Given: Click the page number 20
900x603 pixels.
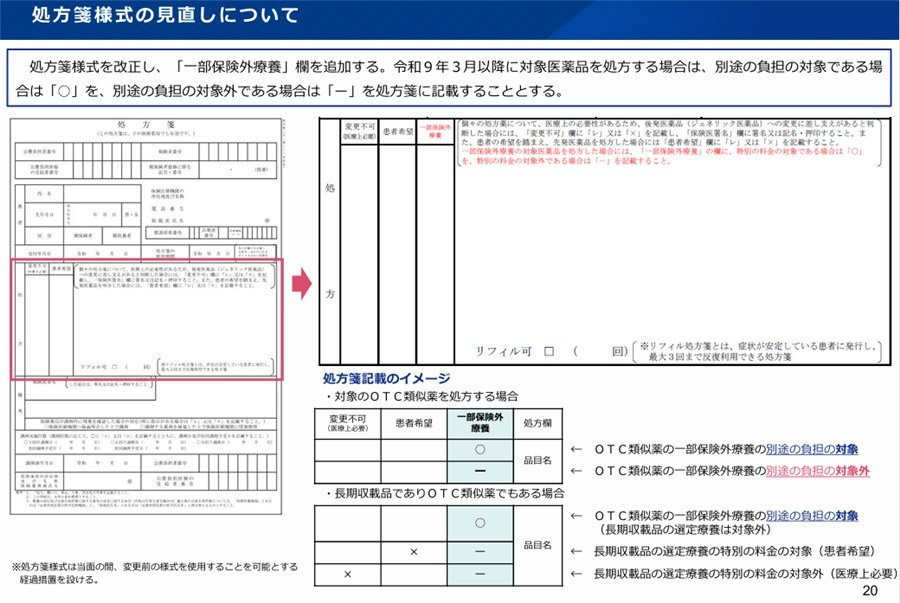Looking at the screenshot, I should click(870, 590).
